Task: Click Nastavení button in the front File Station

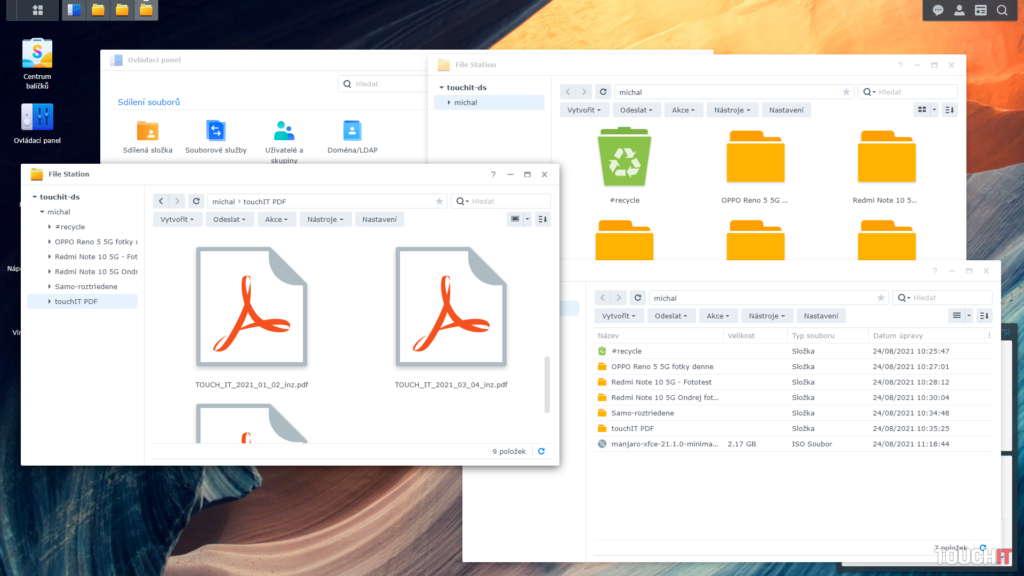Action: tap(379, 219)
